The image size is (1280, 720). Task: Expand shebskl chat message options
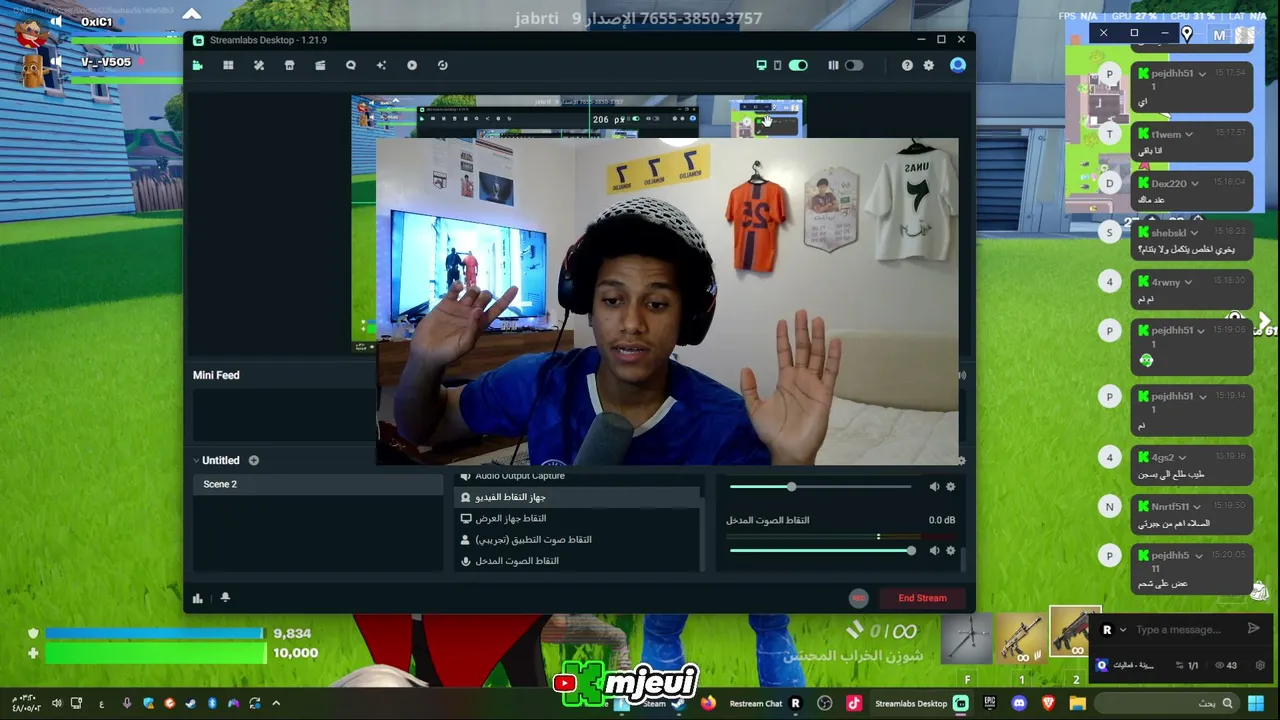click(1195, 233)
